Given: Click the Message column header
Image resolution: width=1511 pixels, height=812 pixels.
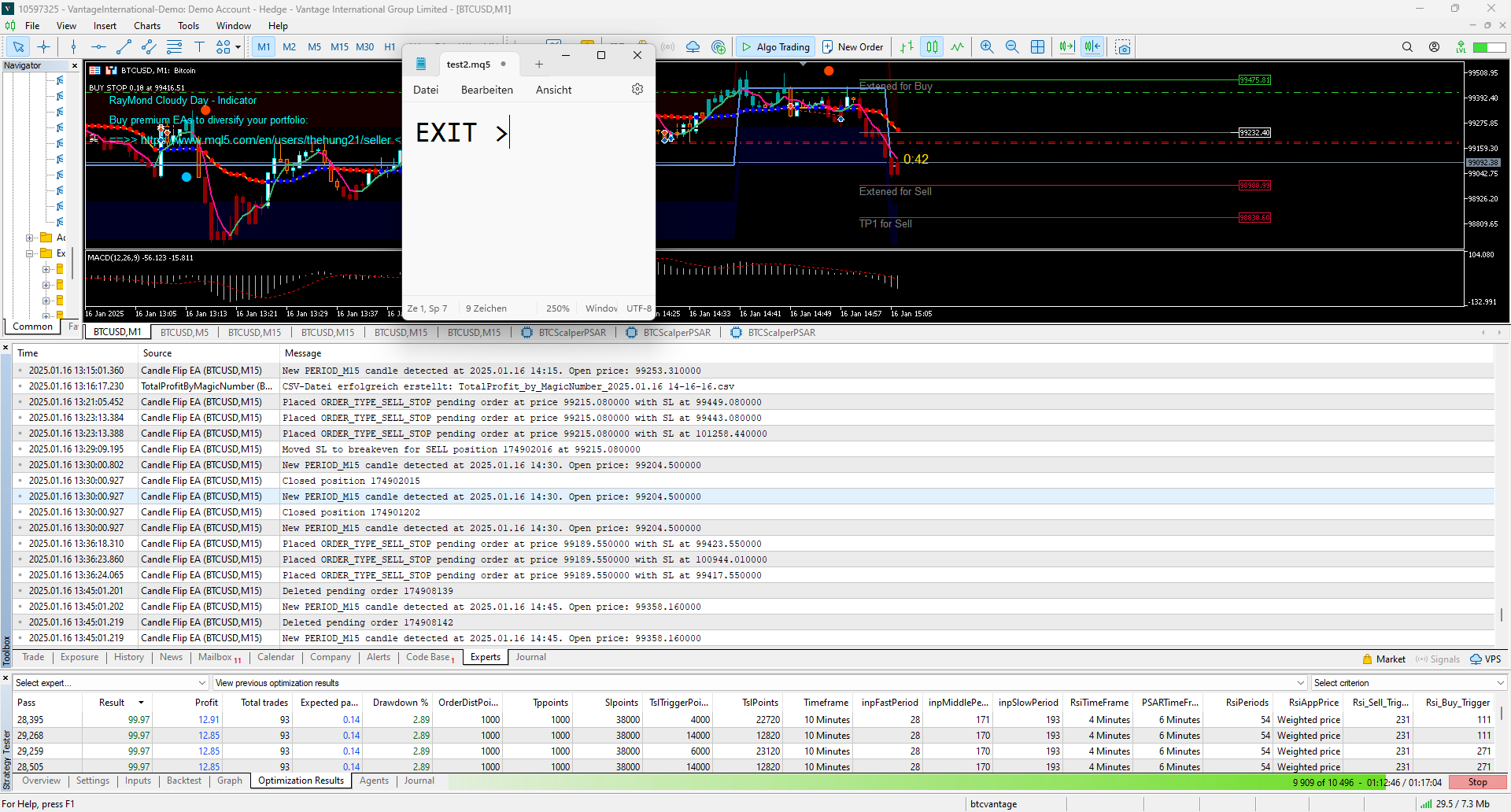Looking at the screenshot, I should [x=303, y=353].
